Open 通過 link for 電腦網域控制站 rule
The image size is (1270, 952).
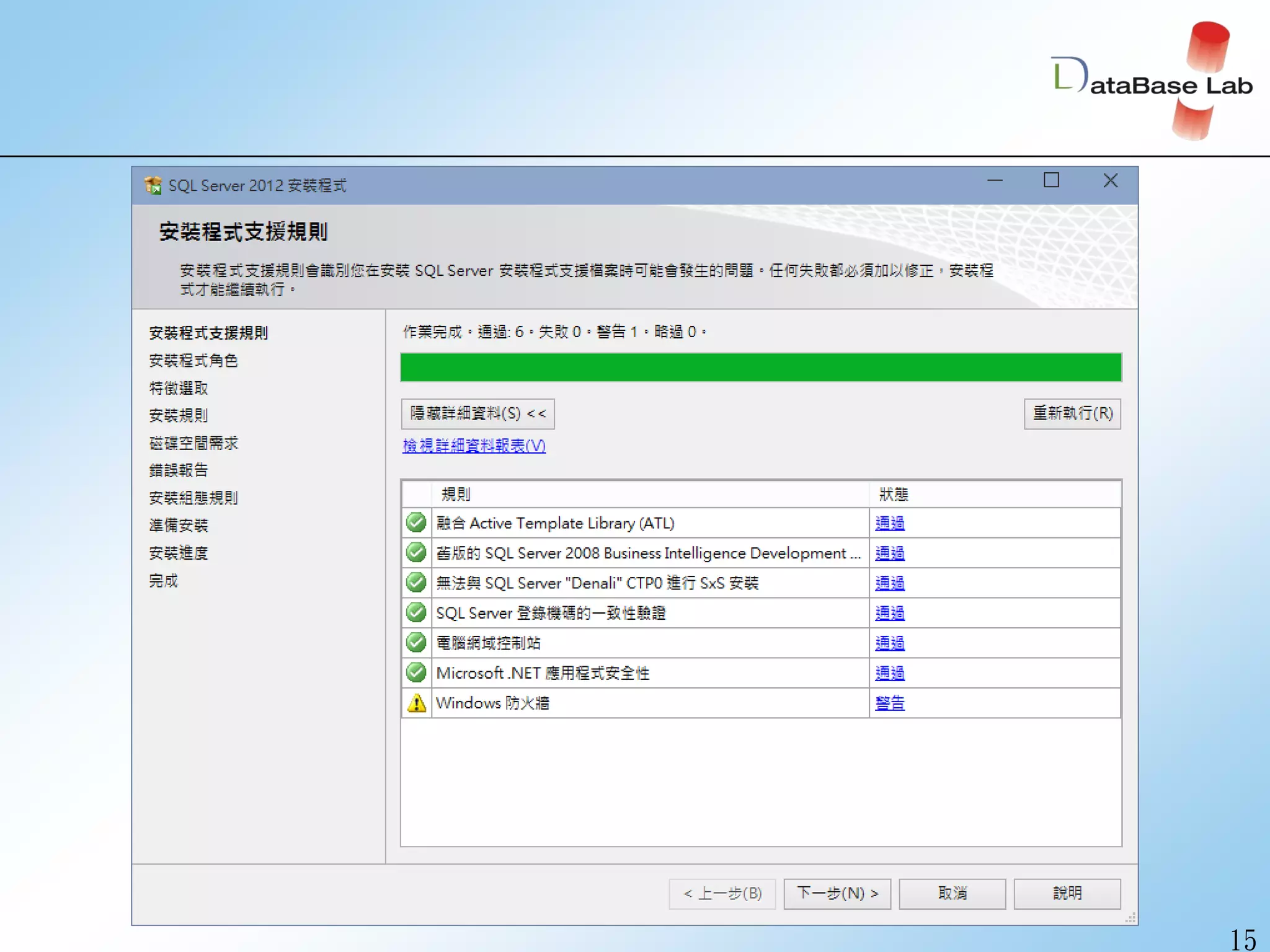(890, 643)
